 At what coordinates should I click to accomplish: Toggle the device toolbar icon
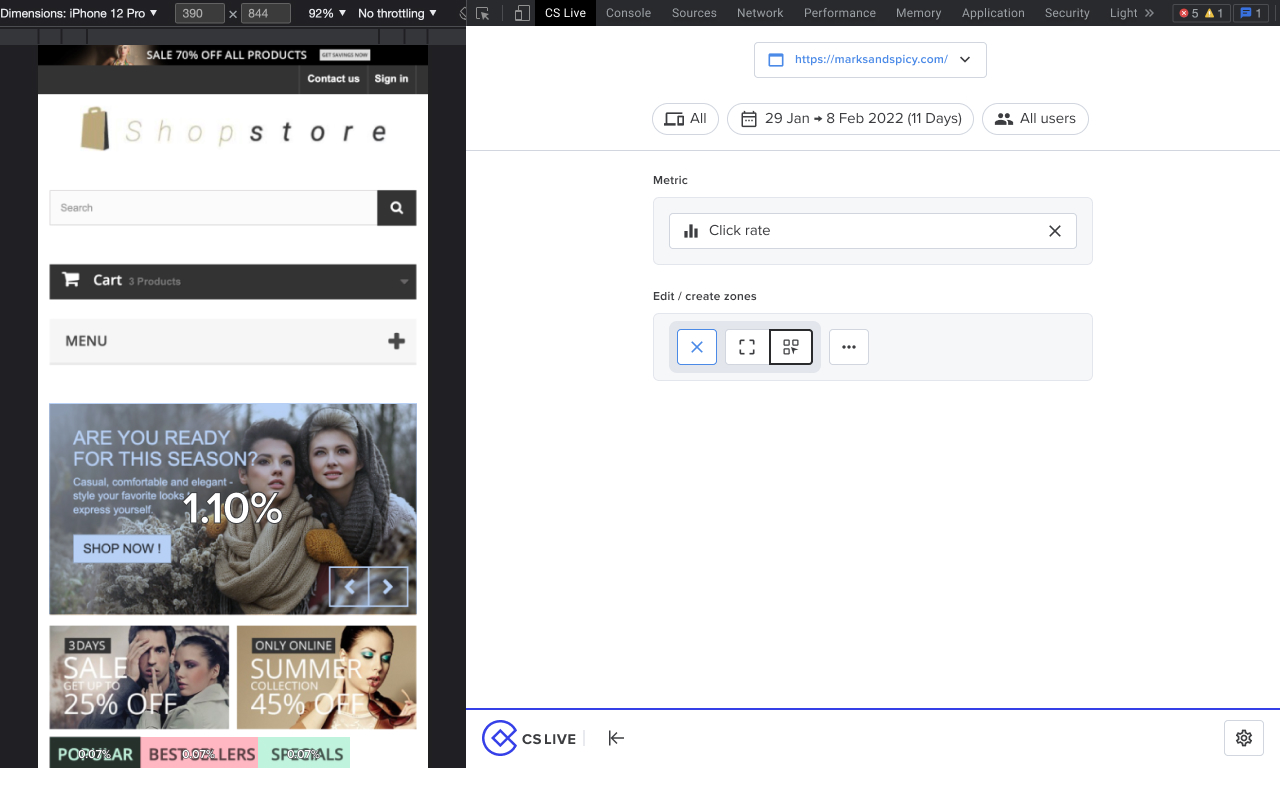(521, 13)
